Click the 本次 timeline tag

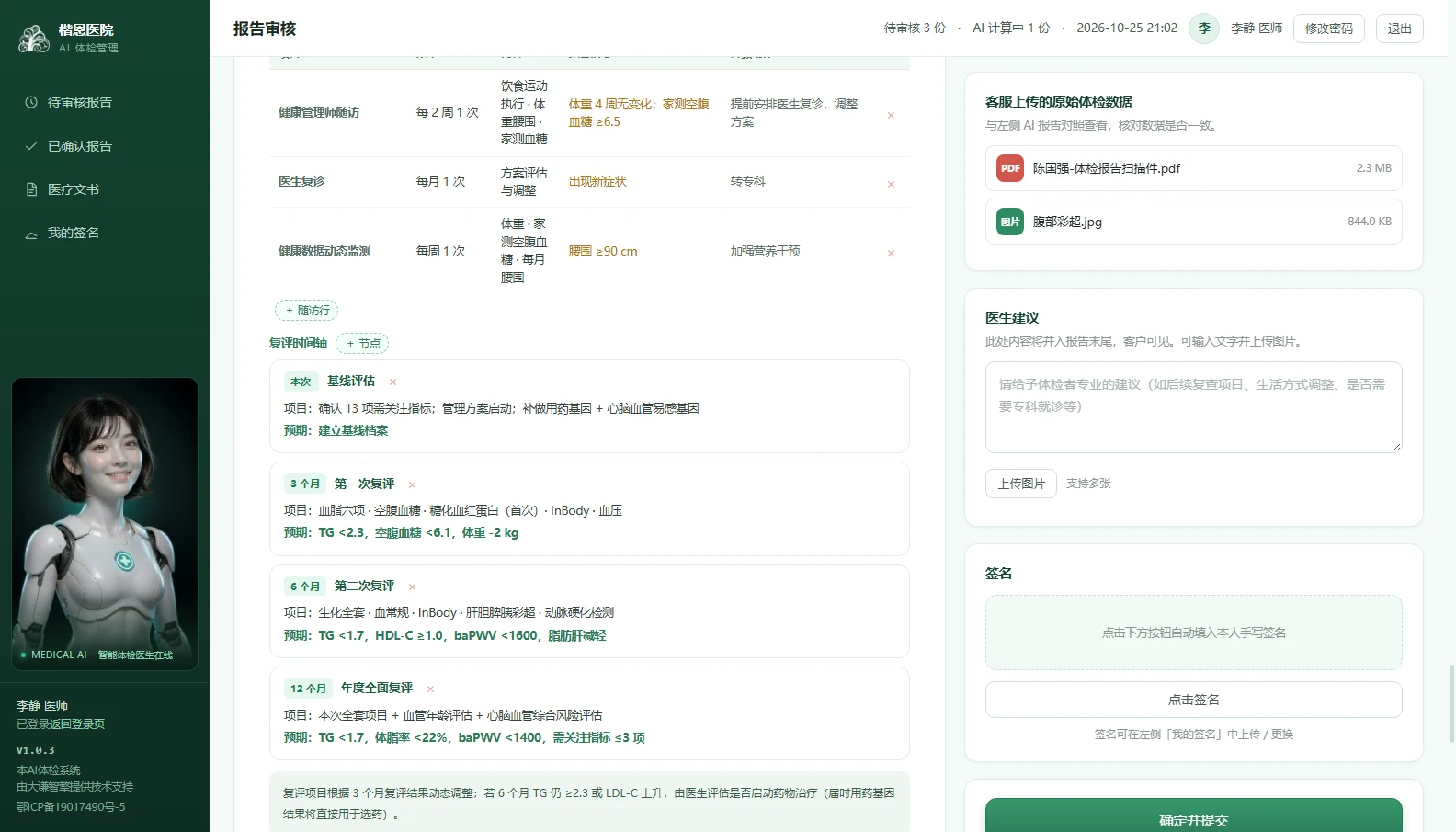coord(301,382)
